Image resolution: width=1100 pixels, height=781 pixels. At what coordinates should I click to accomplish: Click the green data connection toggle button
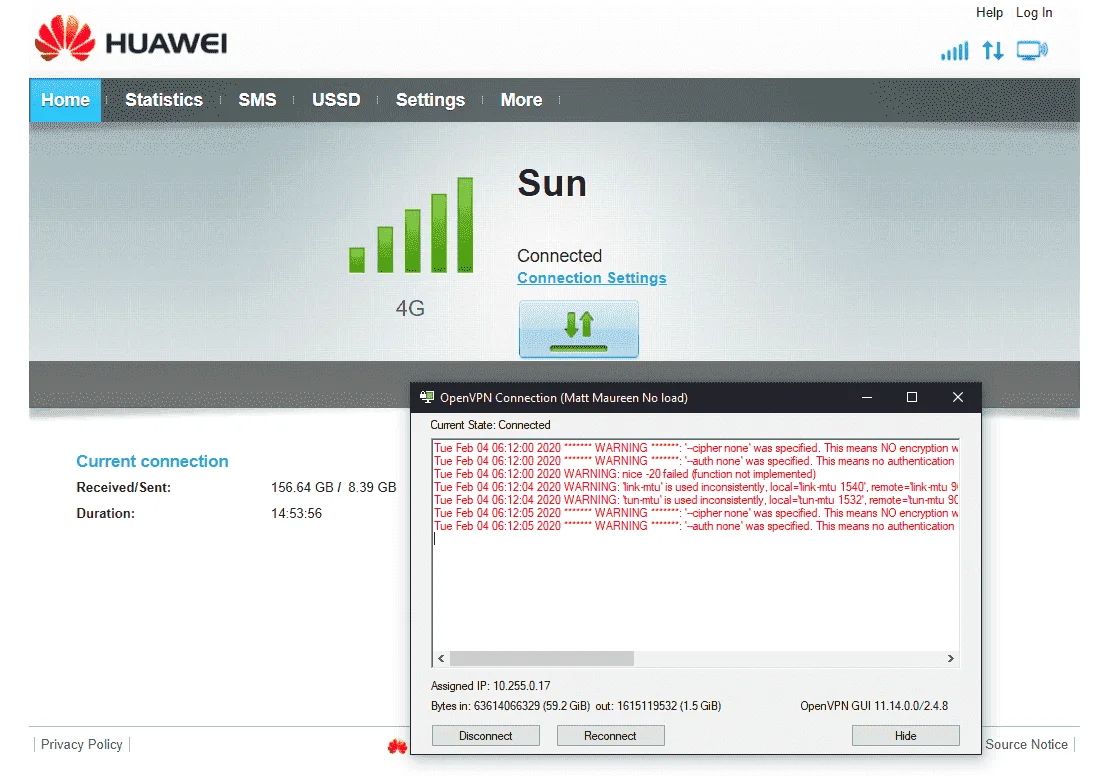(579, 329)
